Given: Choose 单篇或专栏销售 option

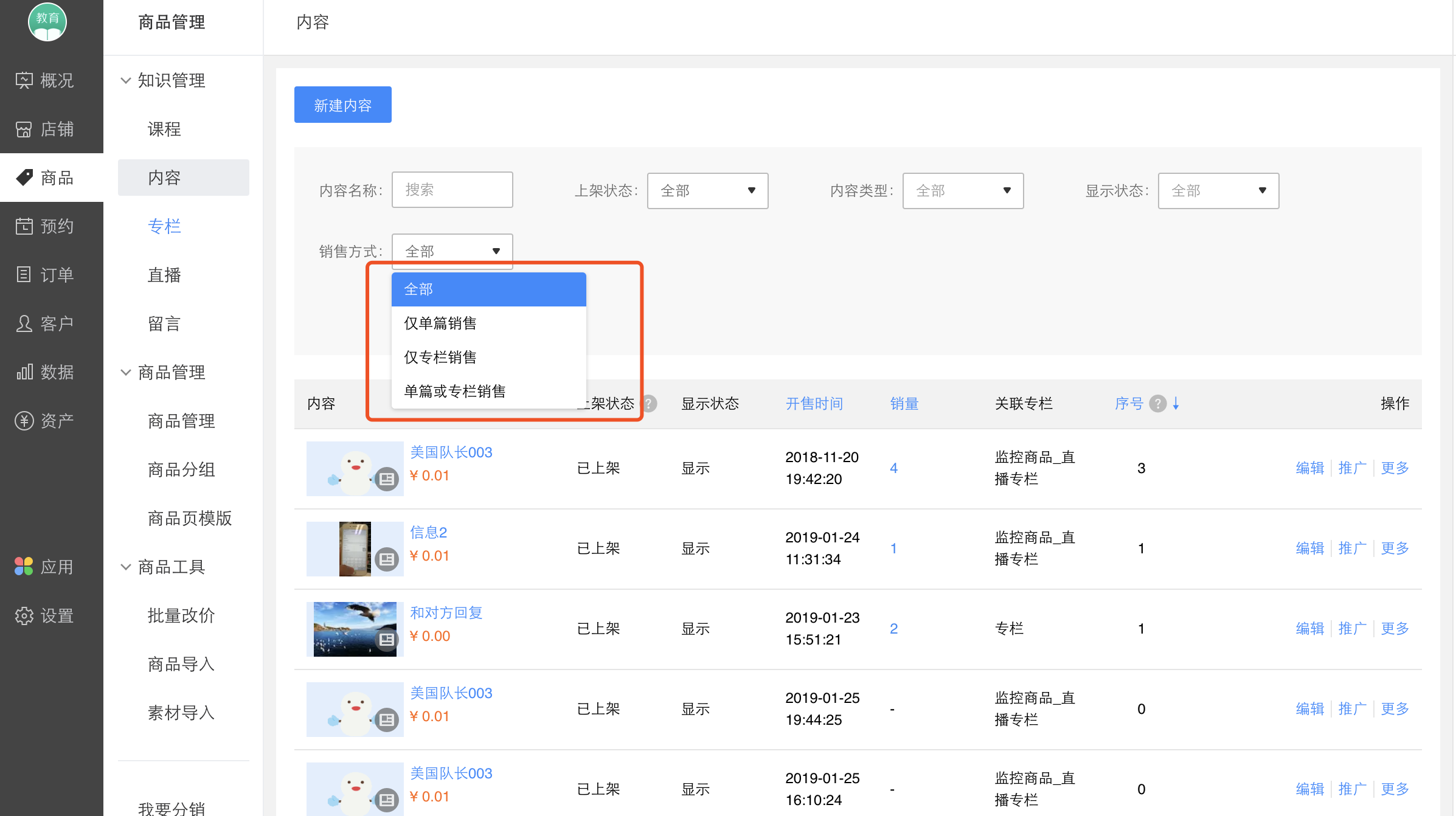Looking at the screenshot, I should pos(488,392).
